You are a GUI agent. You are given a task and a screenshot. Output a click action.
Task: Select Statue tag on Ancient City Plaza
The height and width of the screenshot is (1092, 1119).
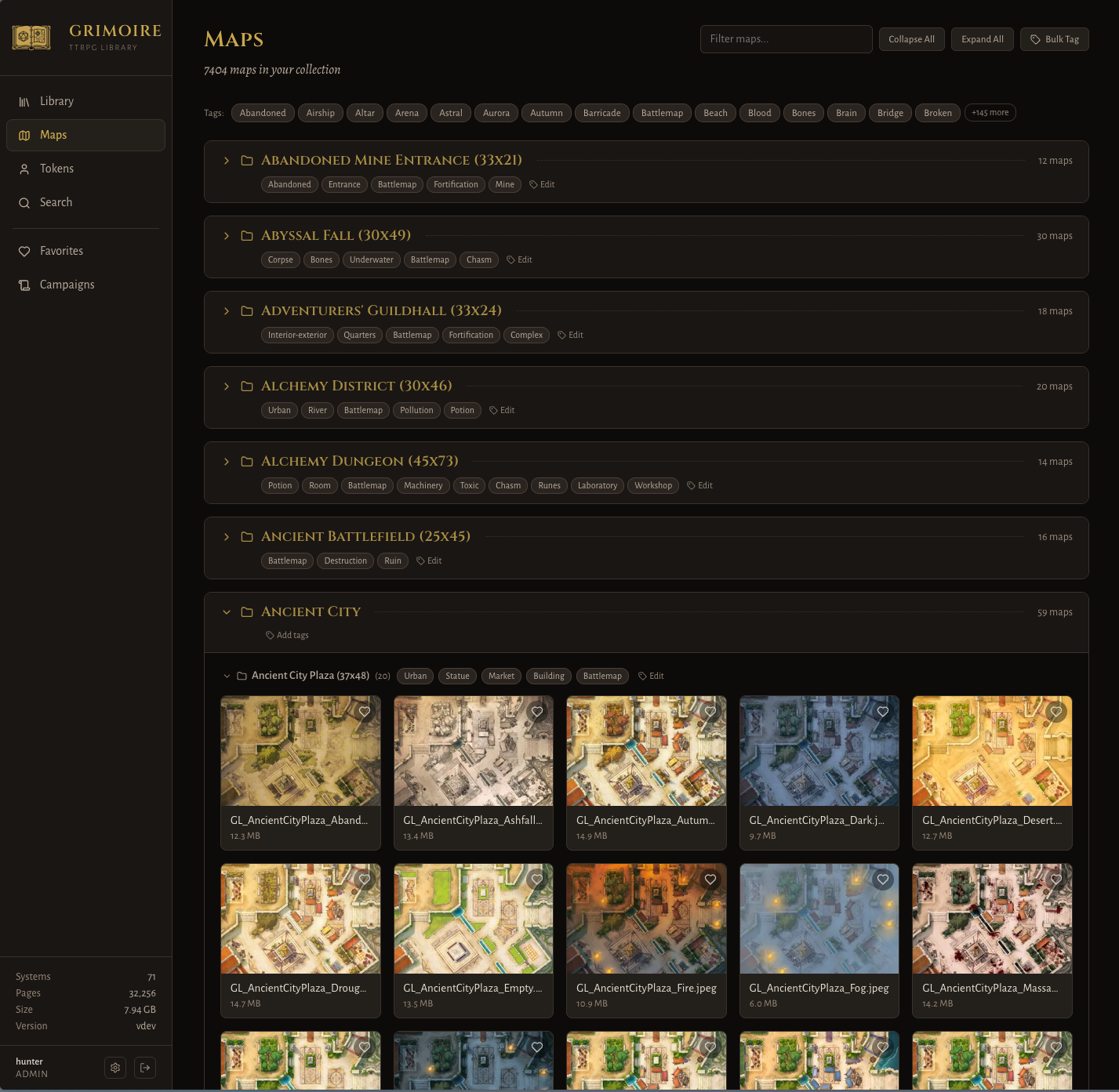pos(457,676)
